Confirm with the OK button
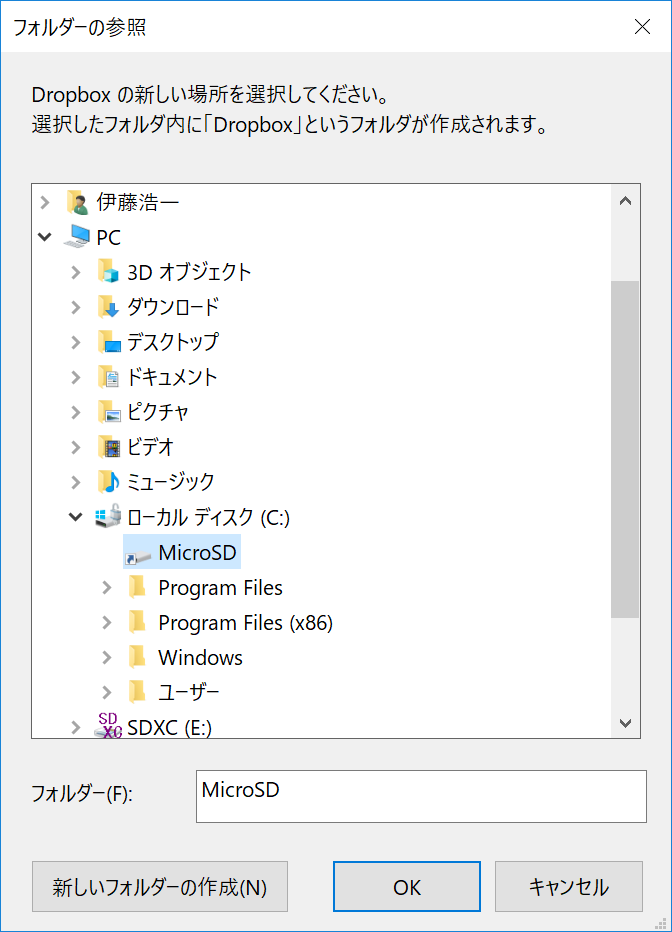672x932 pixels. point(407,886)
